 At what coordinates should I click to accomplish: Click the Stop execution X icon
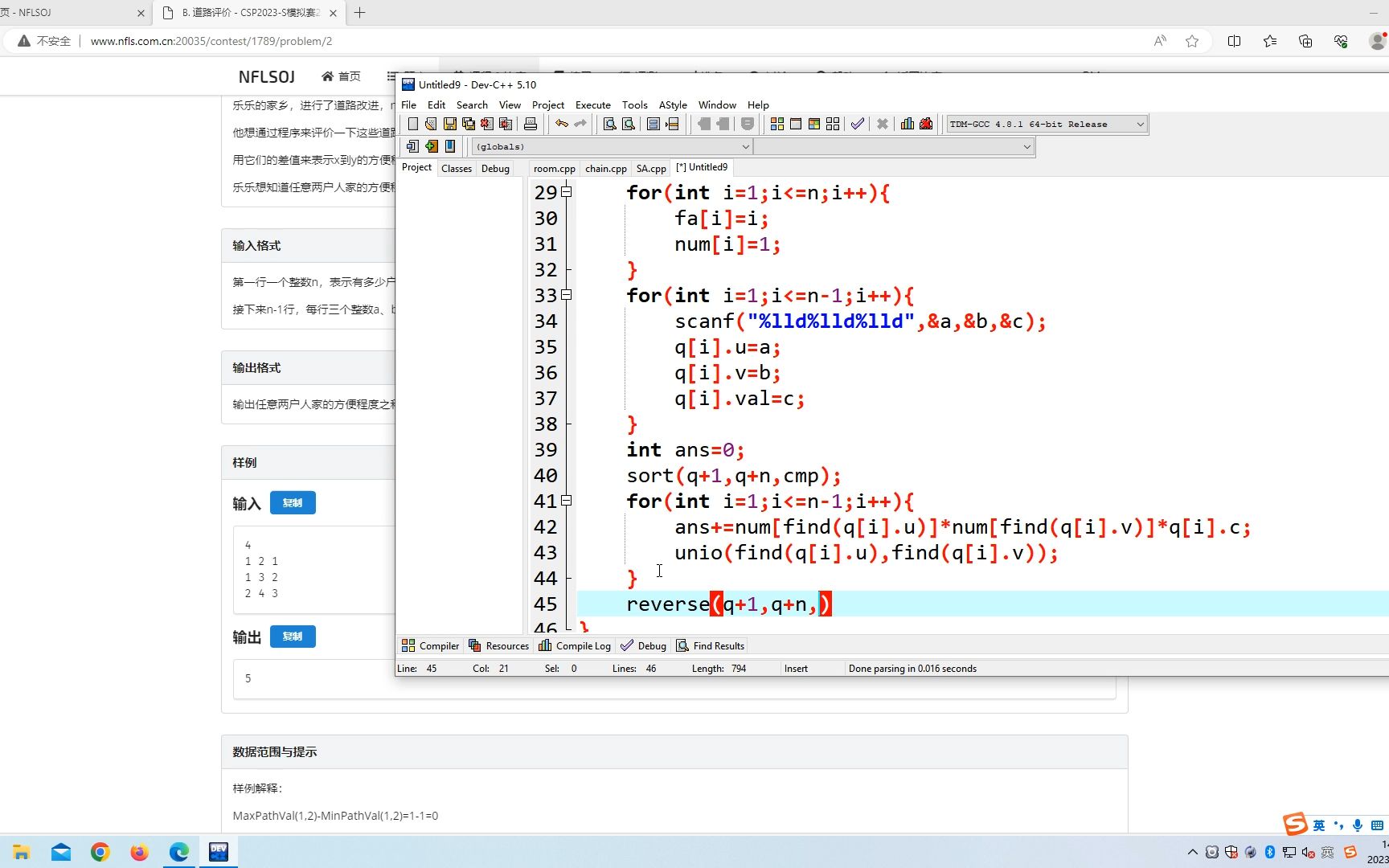tap(883, 124)
